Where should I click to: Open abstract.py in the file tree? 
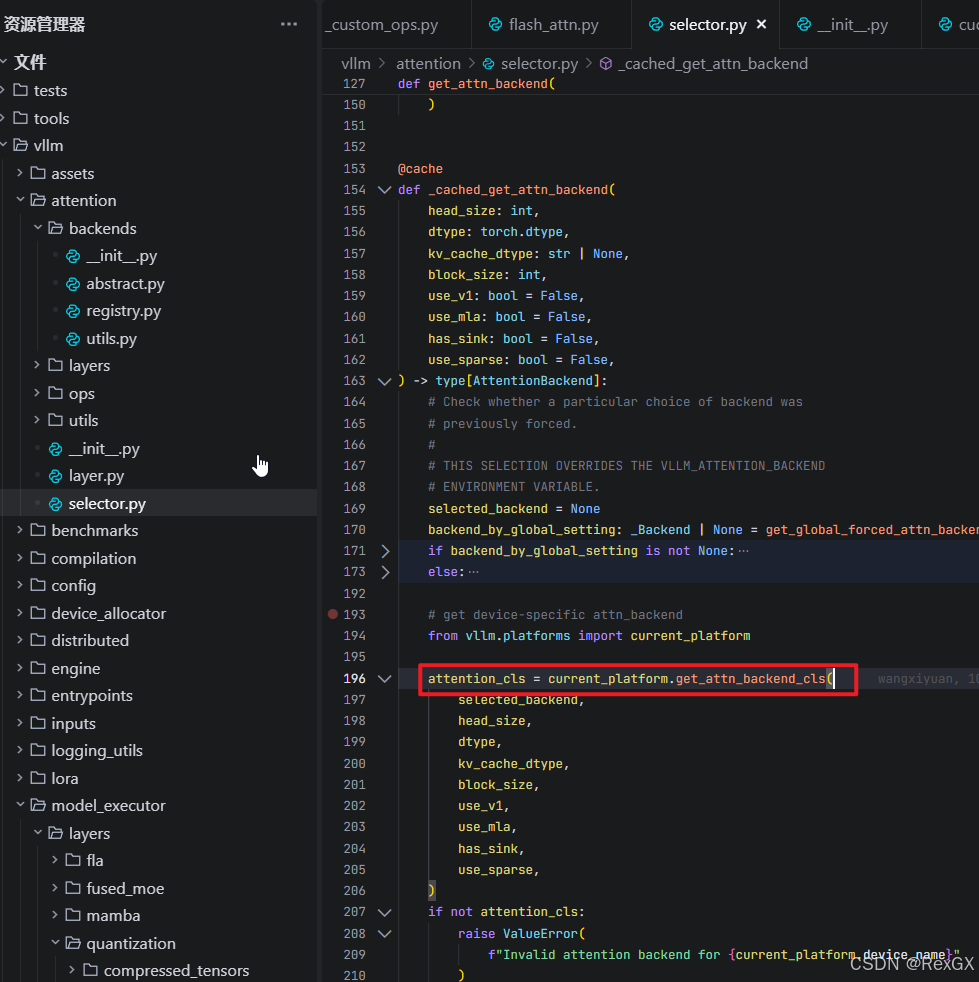click(x=125, y=284)
